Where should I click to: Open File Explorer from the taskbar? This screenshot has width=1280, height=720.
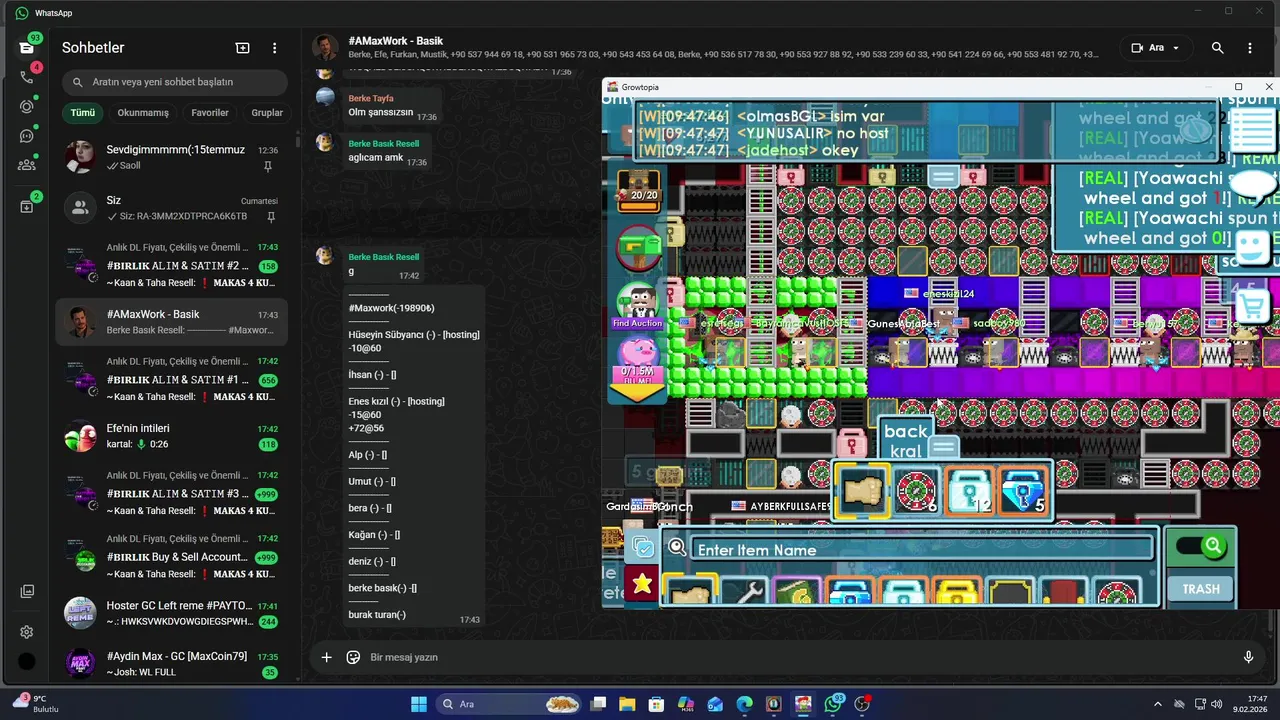tap(628, 704)
